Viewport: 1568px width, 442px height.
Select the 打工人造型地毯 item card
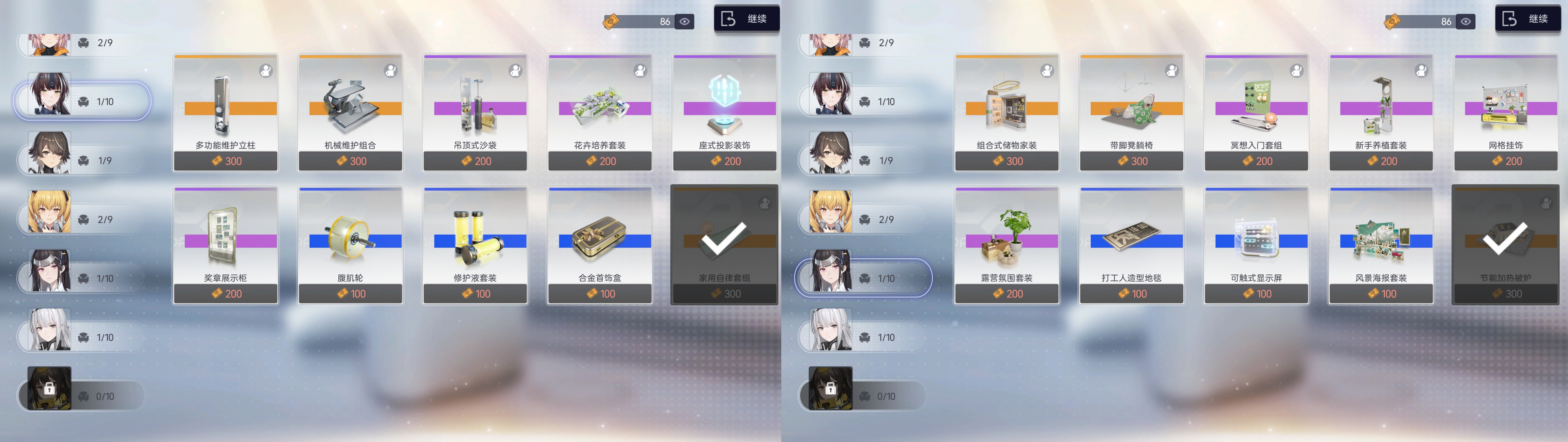pos(1131,244)
